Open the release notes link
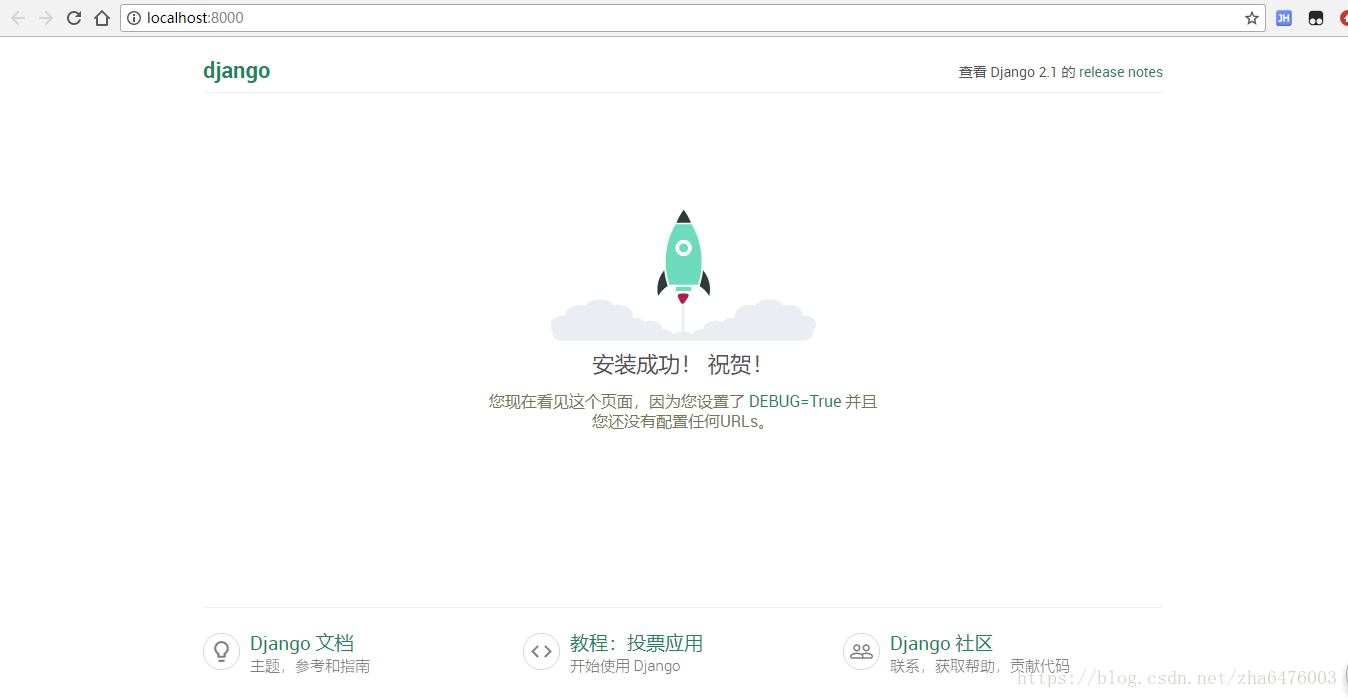The image size is (1348, 698). point(1121,72)
